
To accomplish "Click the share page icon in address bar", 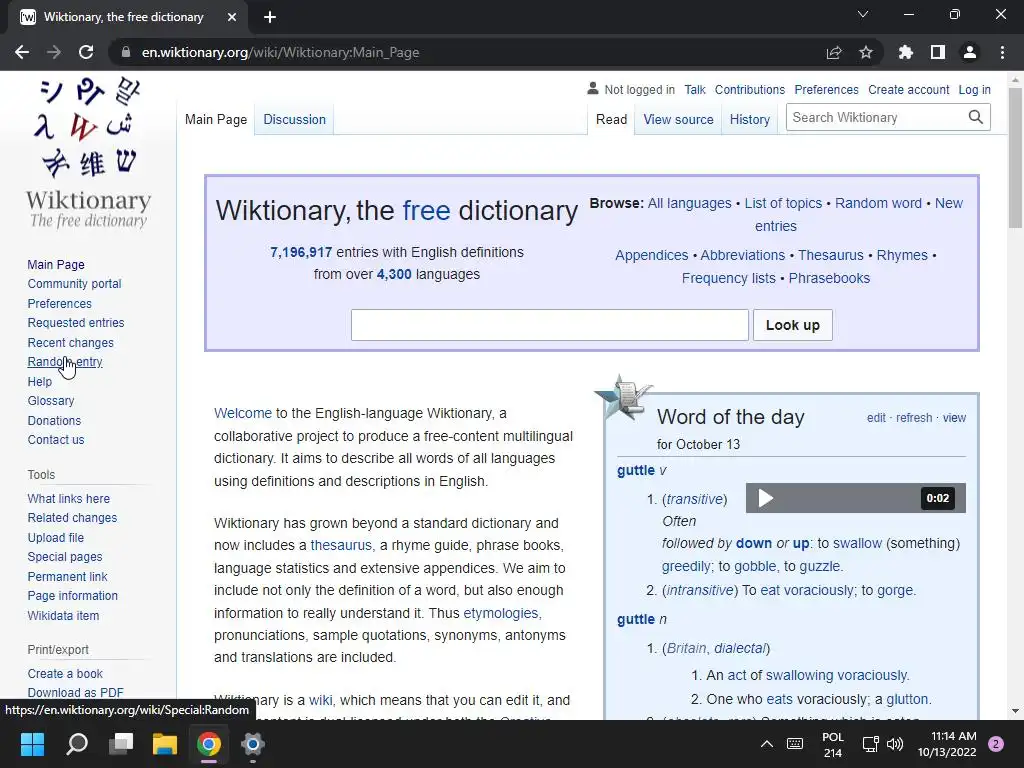I will tap(834, 52).
